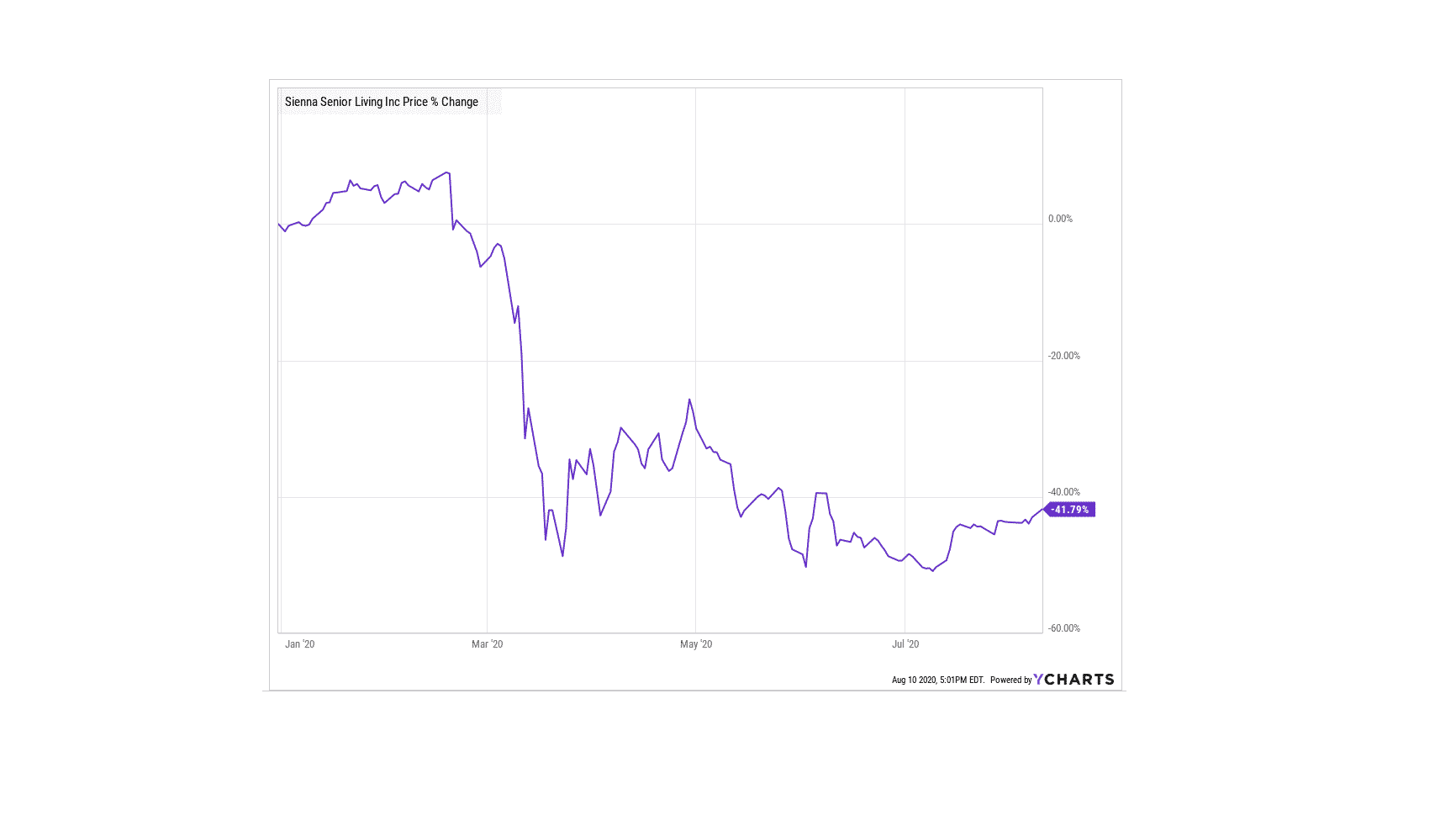Click the YCharts logo
The height and width of the screenshot is (826, 1456).
point(1074,680)
